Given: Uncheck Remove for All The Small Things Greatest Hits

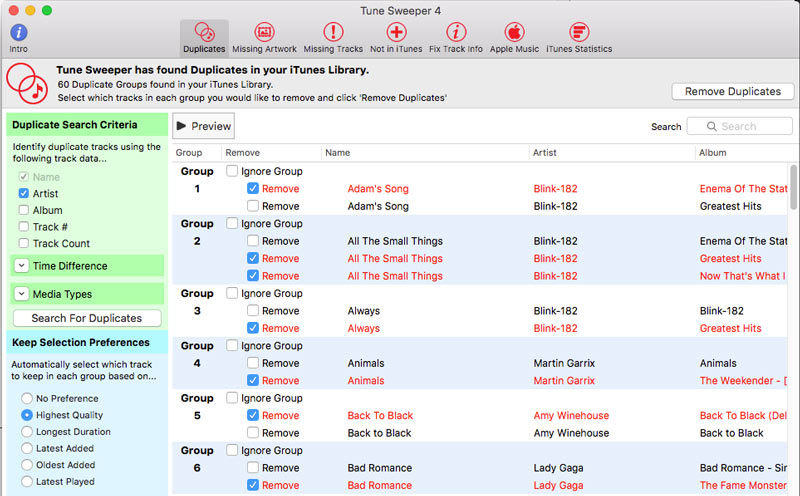Looking at the screenshot, I should point(253,258).
